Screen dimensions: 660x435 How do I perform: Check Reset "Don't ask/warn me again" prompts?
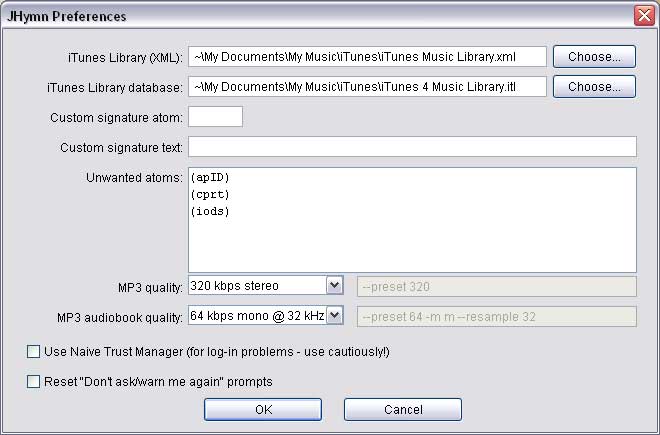pyautogui.click(x=34, y=381)
